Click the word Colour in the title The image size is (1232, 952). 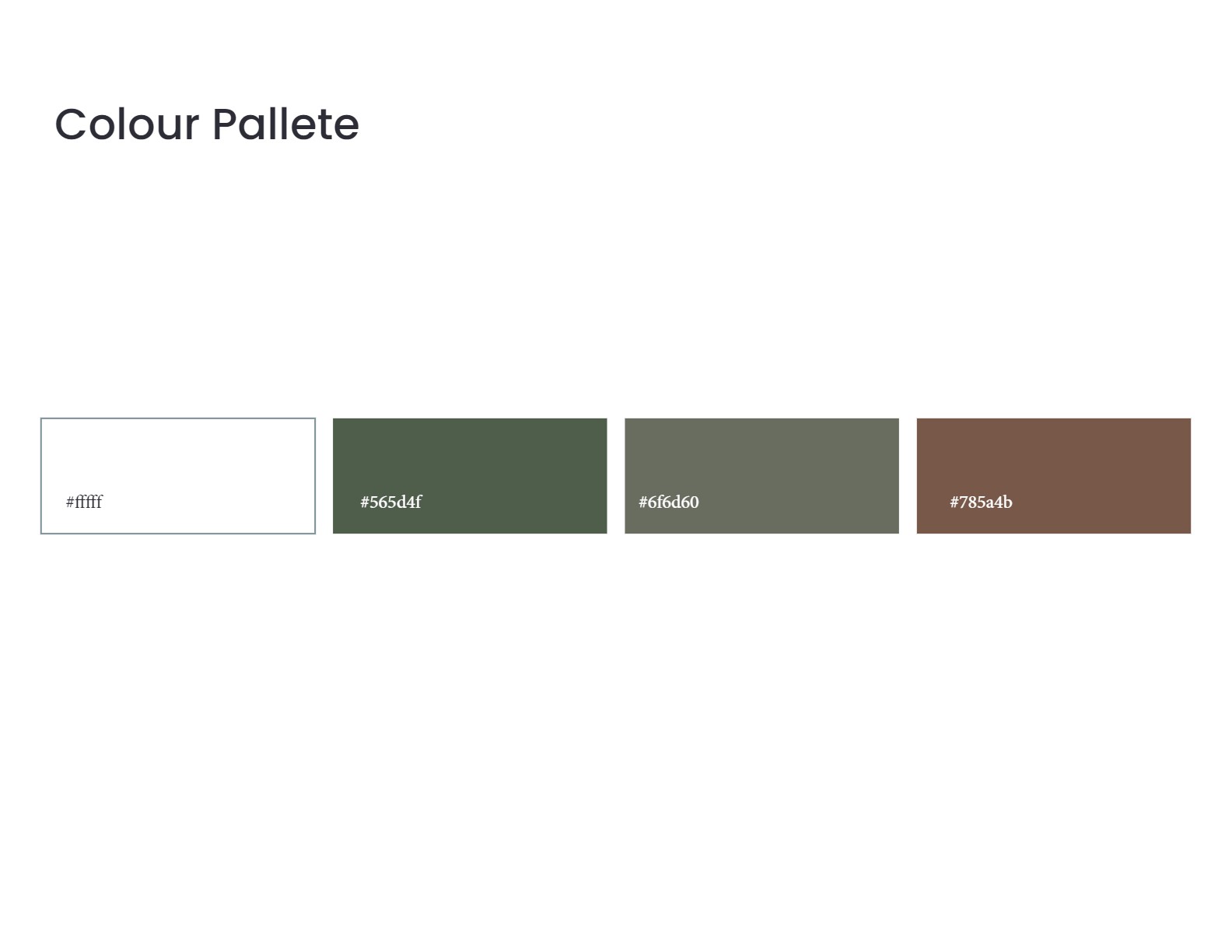click(128, 124)
